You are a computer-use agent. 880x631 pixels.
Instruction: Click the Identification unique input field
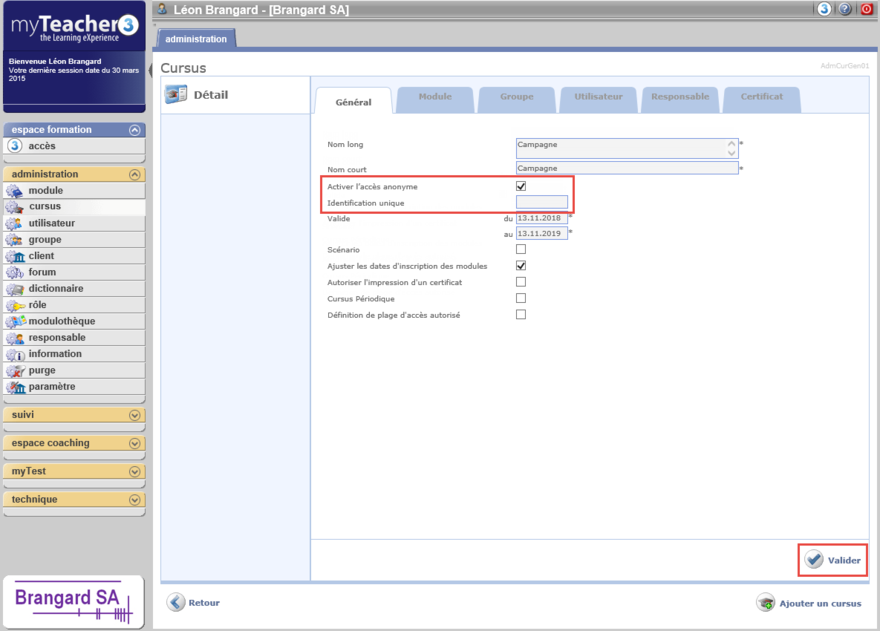[541, 203]
